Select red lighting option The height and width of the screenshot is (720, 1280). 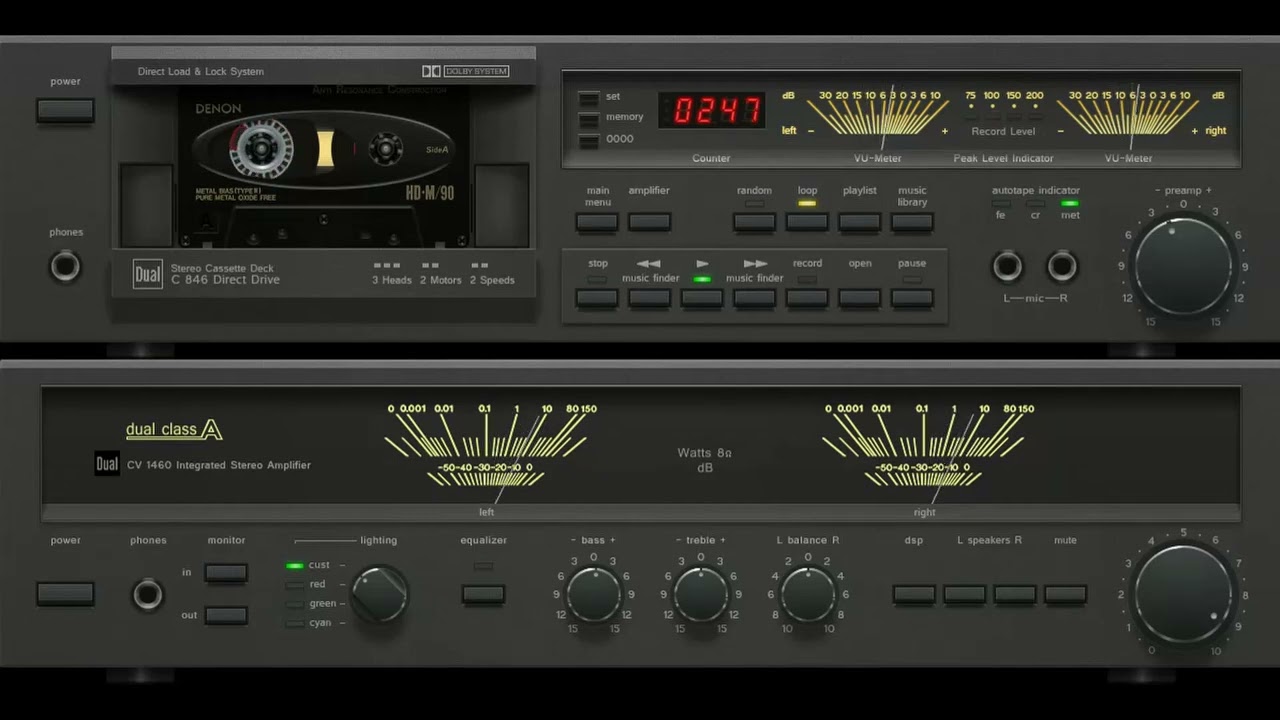pos(294,584)
